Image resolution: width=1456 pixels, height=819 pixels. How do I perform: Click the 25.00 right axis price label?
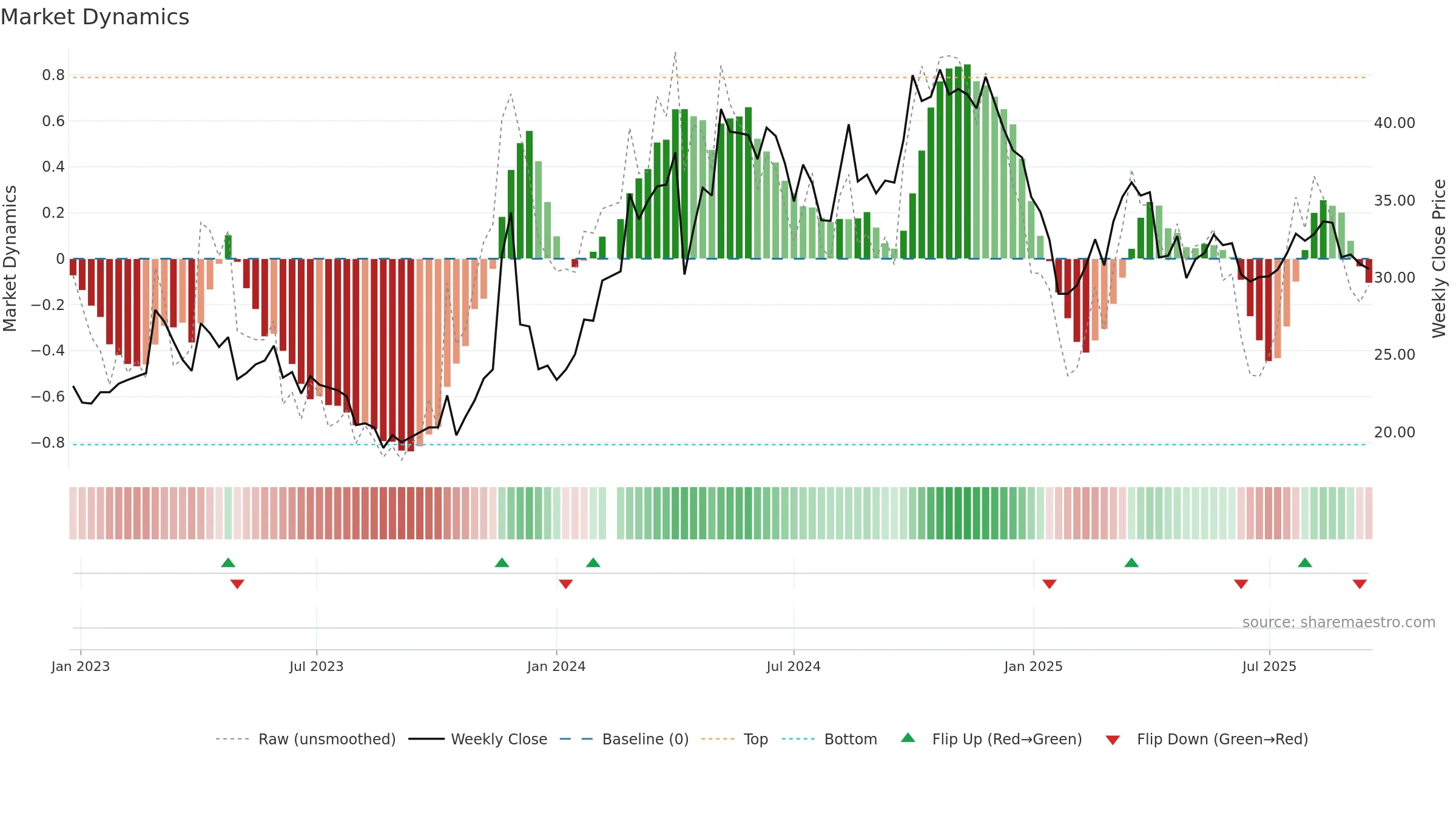(x=1395, y=354)
